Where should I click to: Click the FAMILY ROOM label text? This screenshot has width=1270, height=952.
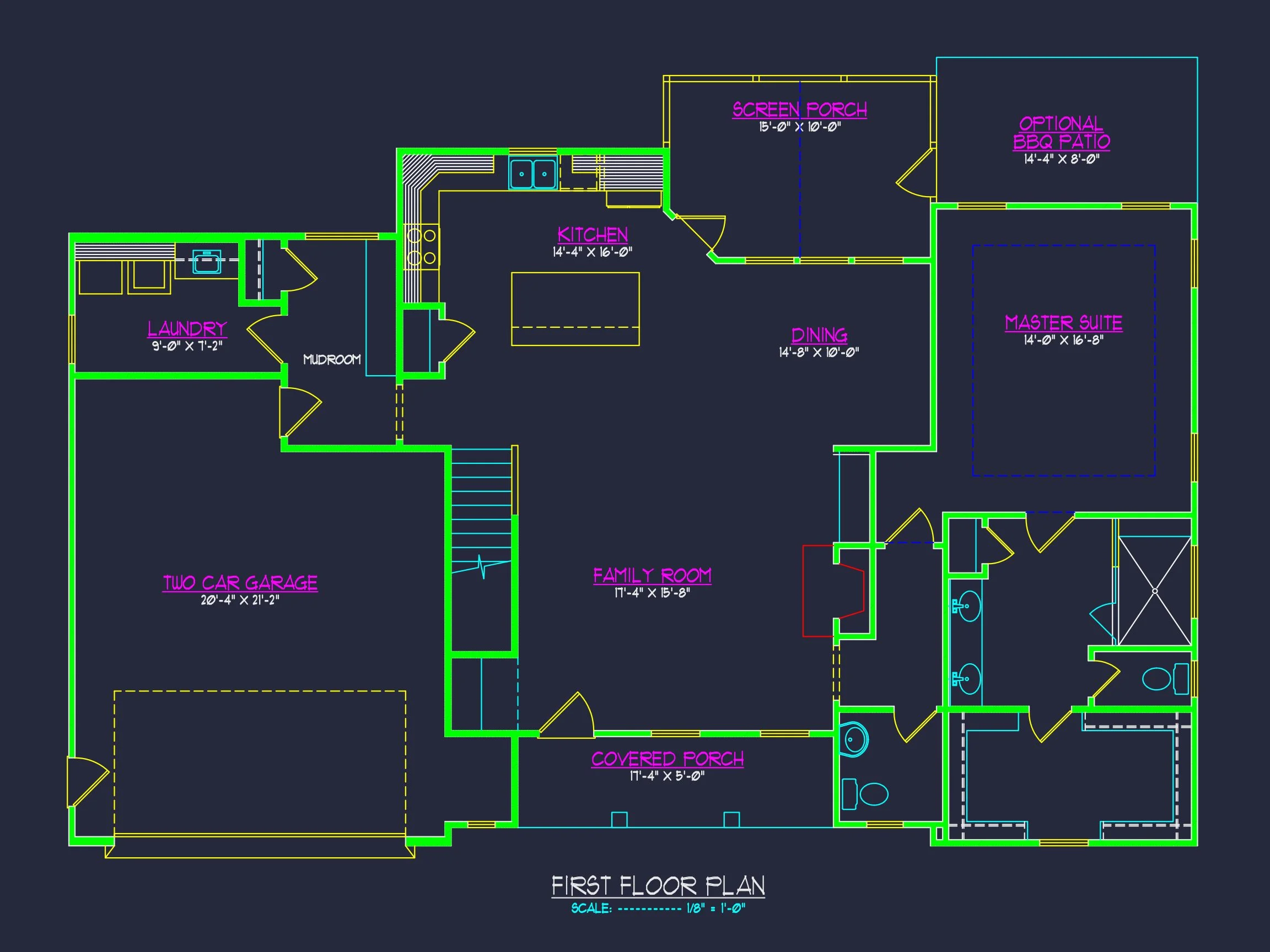(x=652, y=576)
